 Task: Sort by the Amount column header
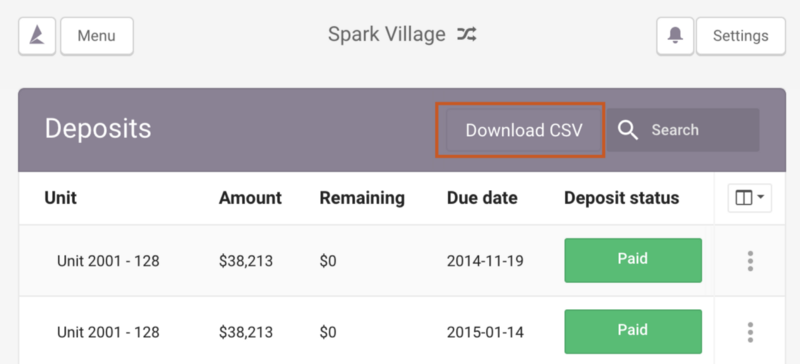250,198
